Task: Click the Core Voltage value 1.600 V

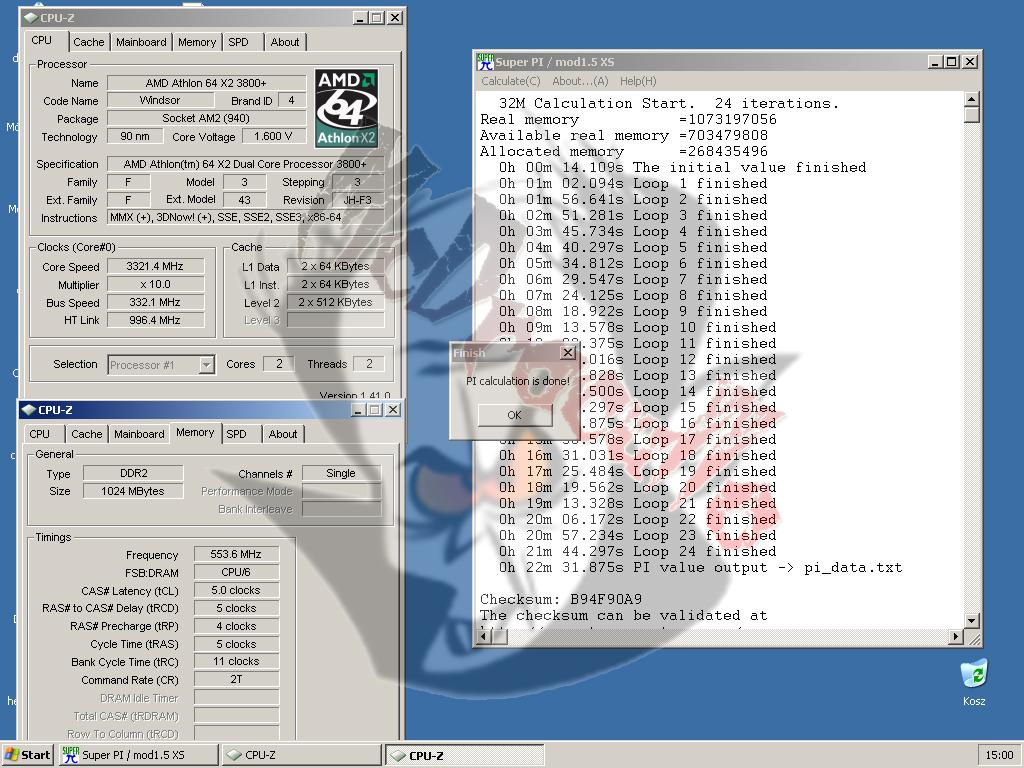Action: [274, 136]
